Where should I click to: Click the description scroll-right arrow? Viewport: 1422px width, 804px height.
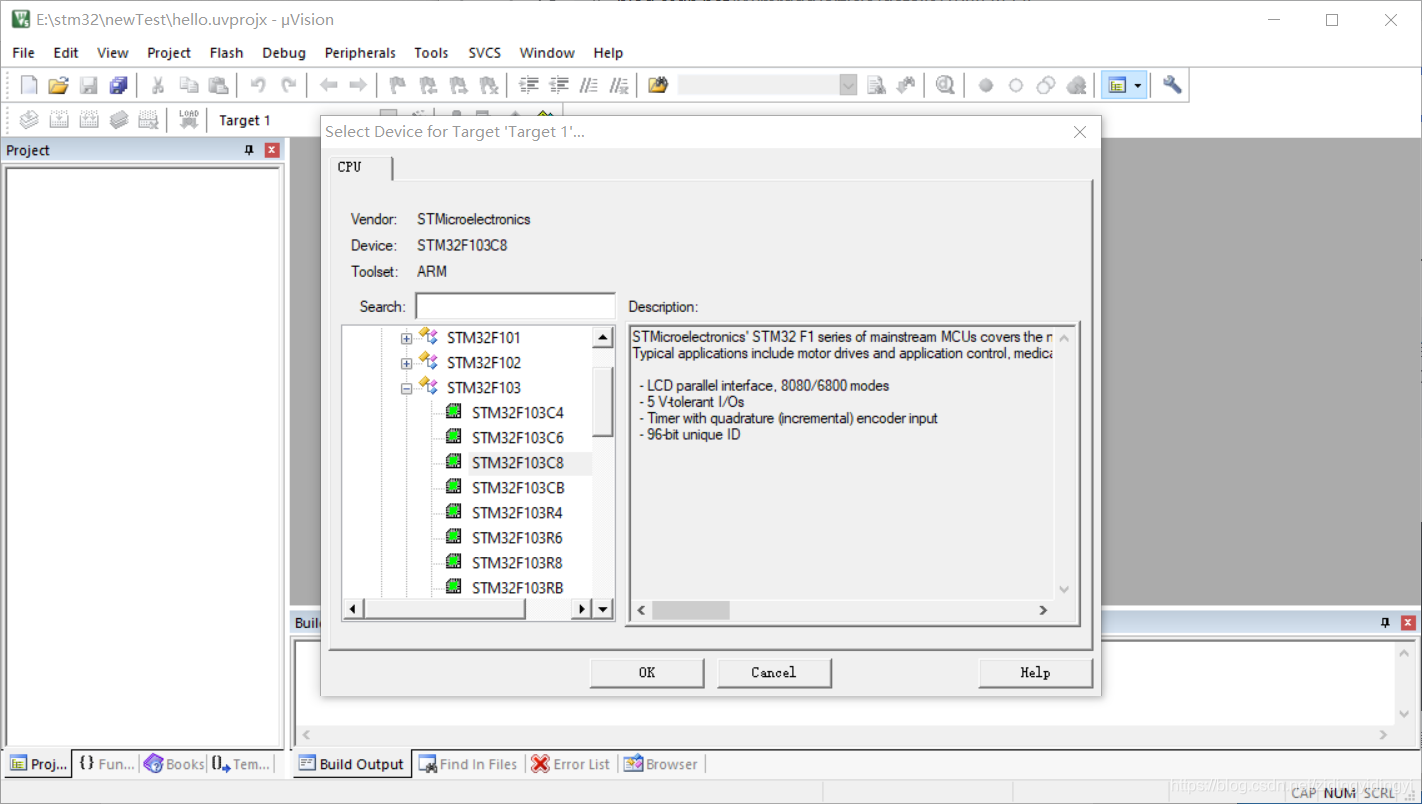point(1043,610)
